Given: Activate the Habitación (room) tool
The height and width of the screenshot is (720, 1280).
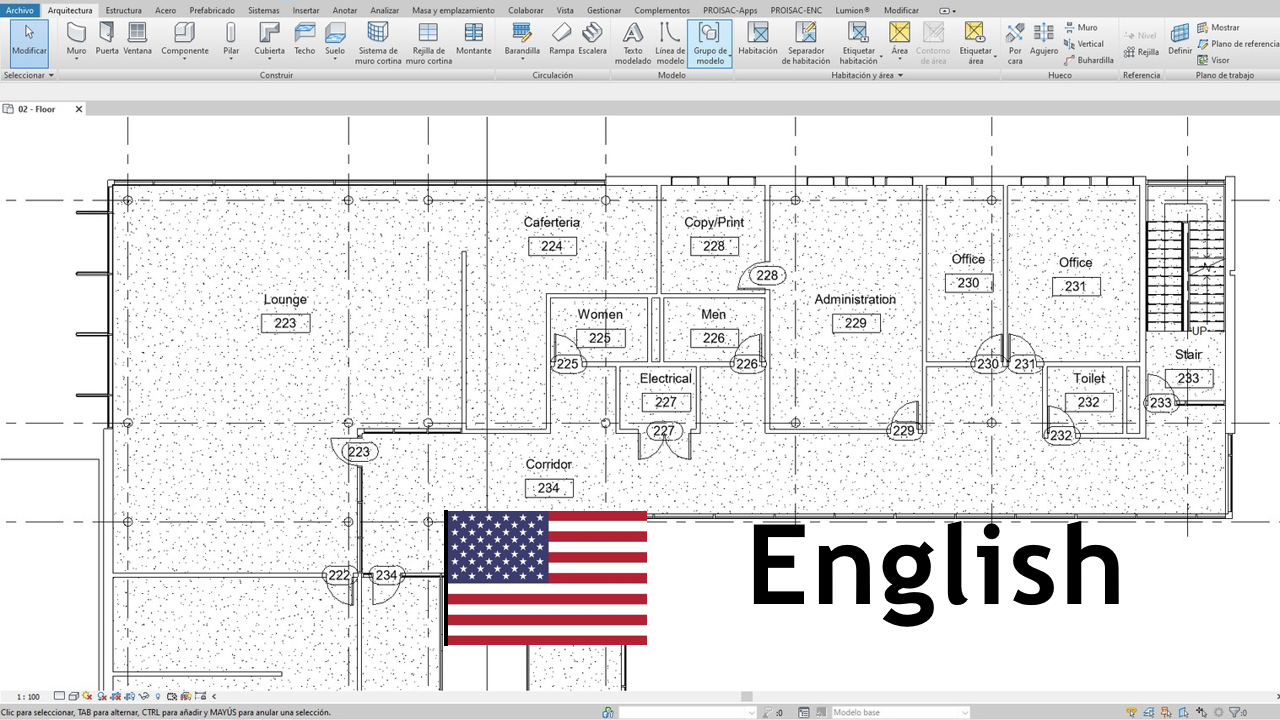Looking at the screenshot, I should 758,39.
